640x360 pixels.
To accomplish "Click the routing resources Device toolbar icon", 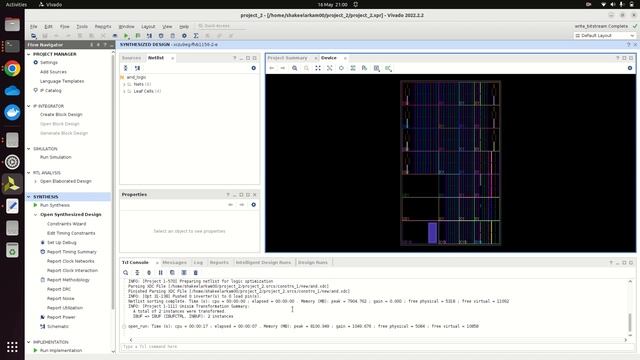I will [x=353, y=68].
